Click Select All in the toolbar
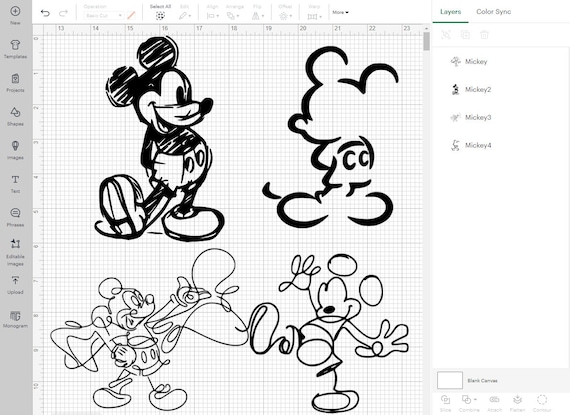 tap(160, 12)
